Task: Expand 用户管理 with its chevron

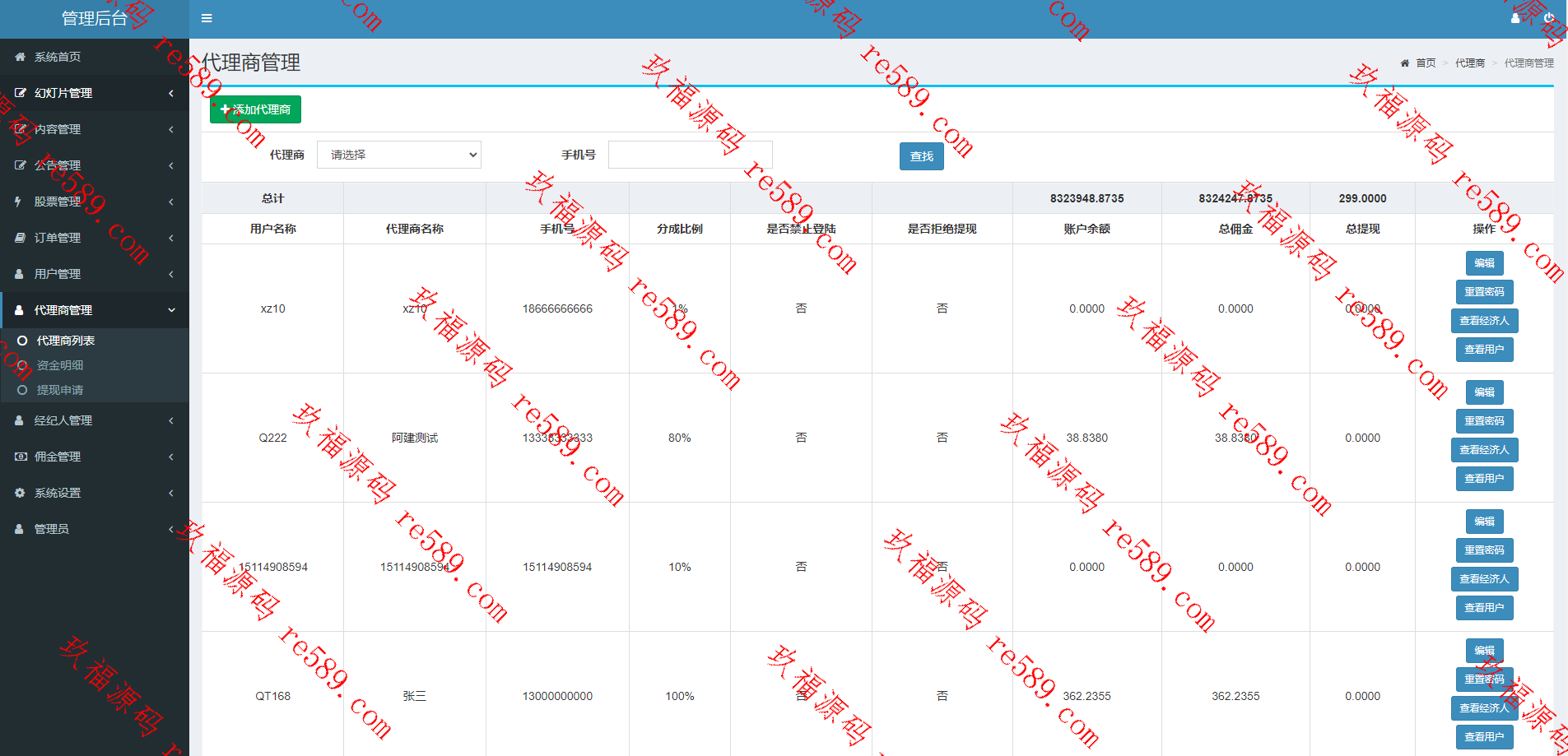Action: pos(171,274)
